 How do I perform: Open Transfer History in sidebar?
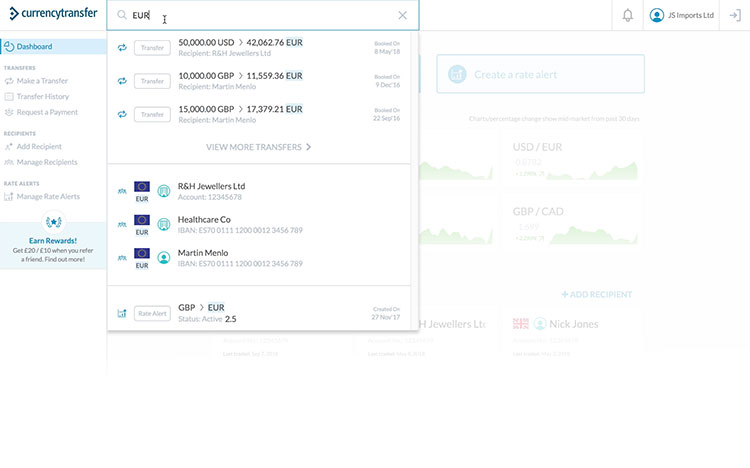pos(43,97)
